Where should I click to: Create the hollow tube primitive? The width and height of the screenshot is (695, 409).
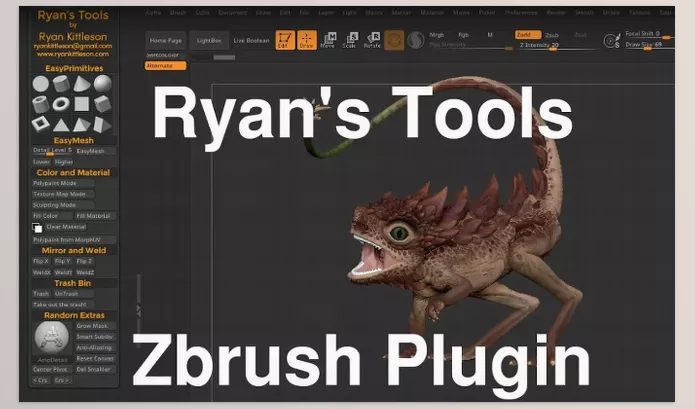click(40, 104)
